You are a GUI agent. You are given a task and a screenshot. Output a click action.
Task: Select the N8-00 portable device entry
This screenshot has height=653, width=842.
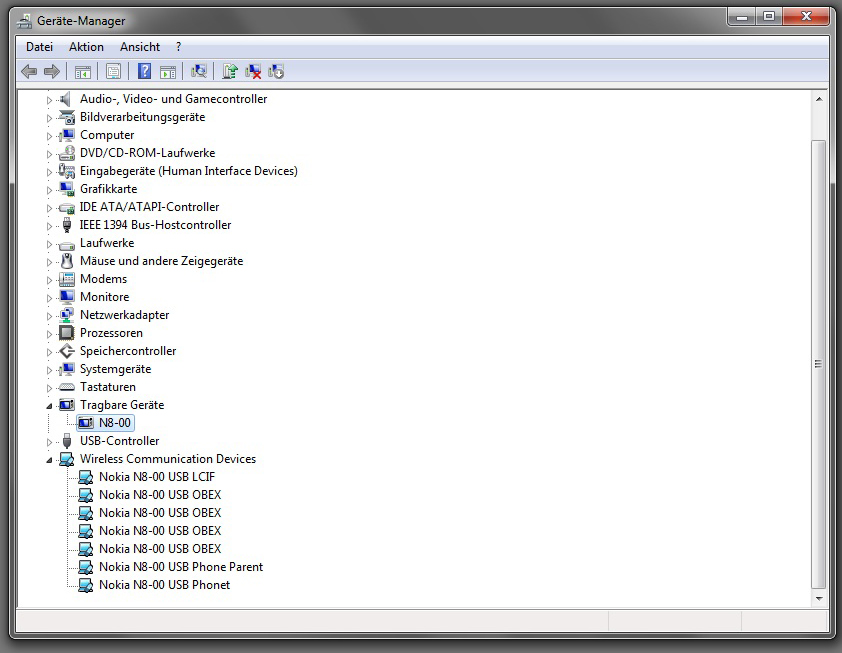click(105, 423)
